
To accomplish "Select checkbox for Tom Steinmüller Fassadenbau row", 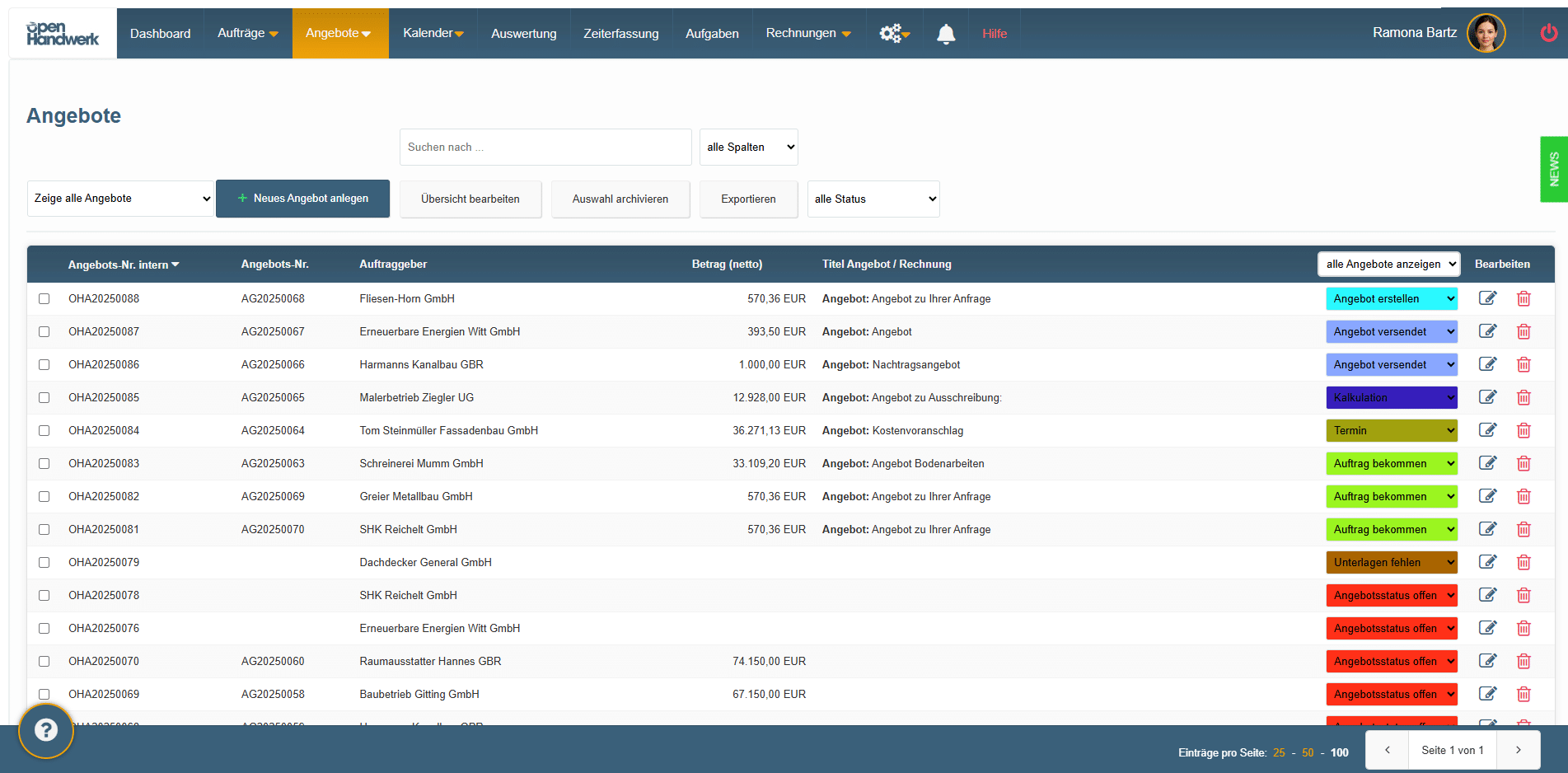I will tap(44, 430).
